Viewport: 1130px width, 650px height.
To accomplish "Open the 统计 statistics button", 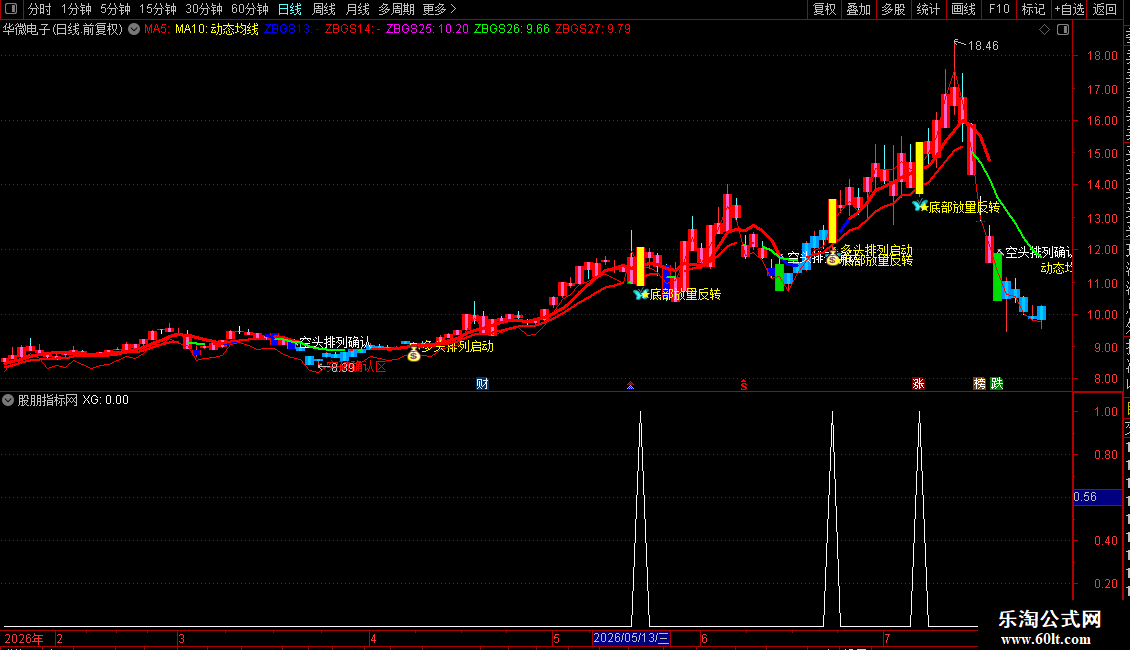I will click(x=927, y=9).
